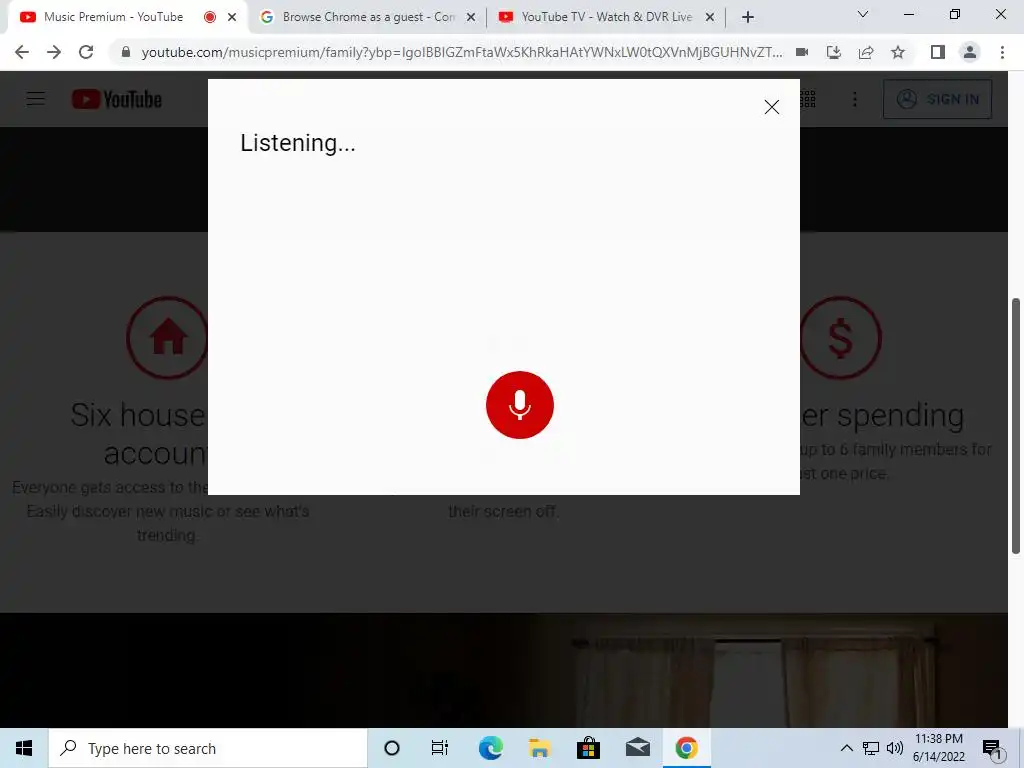Click the house icon circle
Viewport: 1024px width, 768px height.
click(167, 338)
